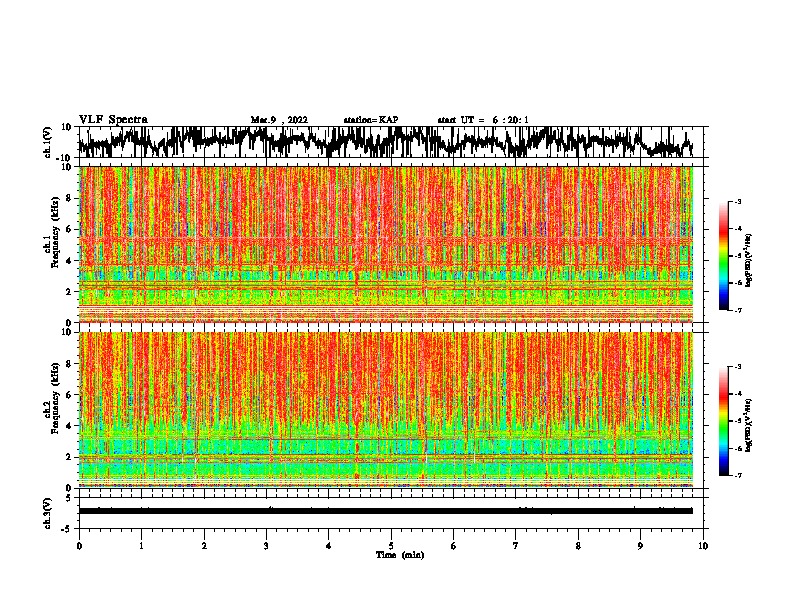Click the "-7" tick on the ch.1 colorbar
The image size is (792, 612).
click(x=737, y=310)
